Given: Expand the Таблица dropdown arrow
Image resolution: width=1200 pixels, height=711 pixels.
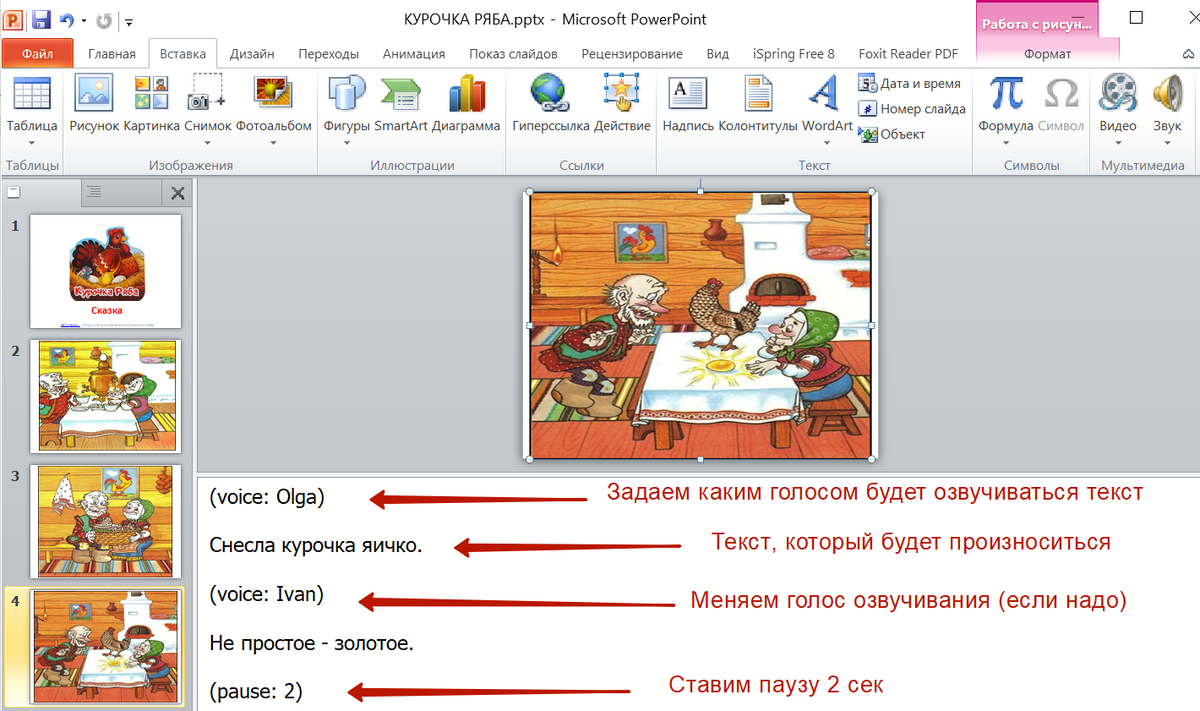Looking at the screenshot, I should point(31,142).
